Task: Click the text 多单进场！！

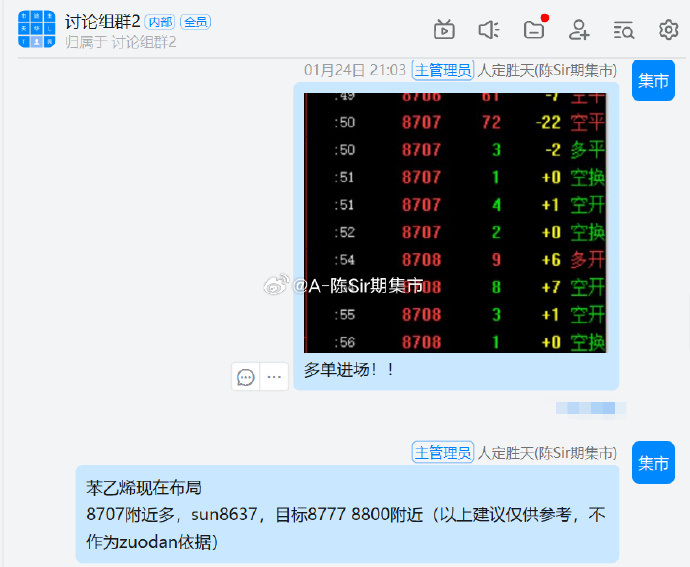Action: [x=349, y=370]
